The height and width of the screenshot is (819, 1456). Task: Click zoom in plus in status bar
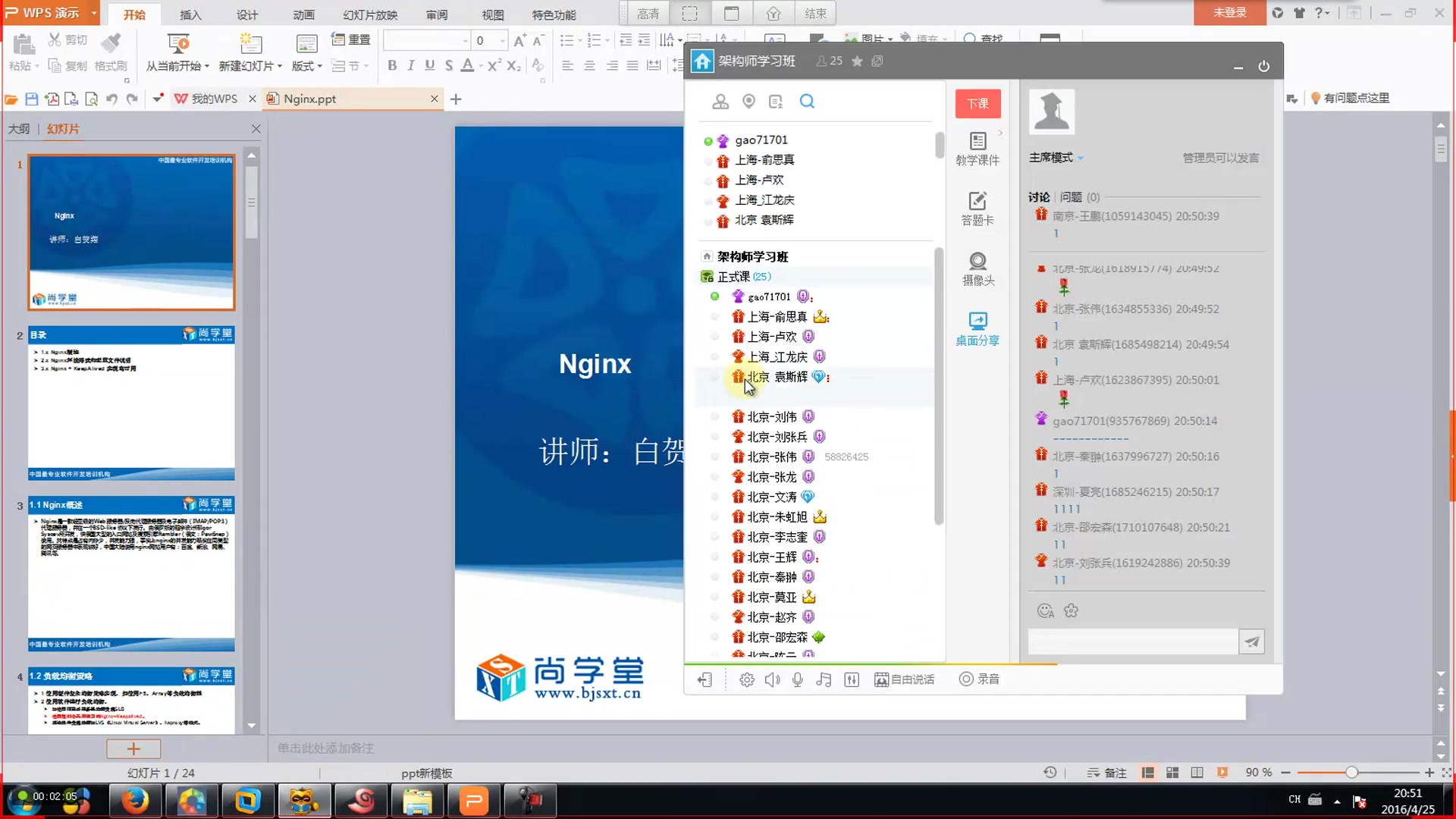[x=1429, y=773]
